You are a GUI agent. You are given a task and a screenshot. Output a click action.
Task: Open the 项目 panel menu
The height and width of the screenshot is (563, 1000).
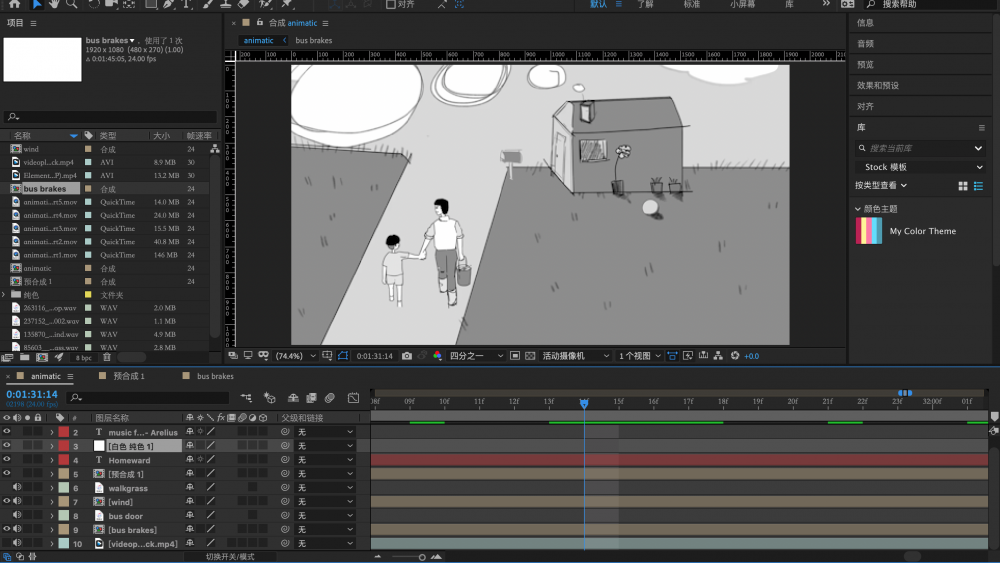[33, 23]
